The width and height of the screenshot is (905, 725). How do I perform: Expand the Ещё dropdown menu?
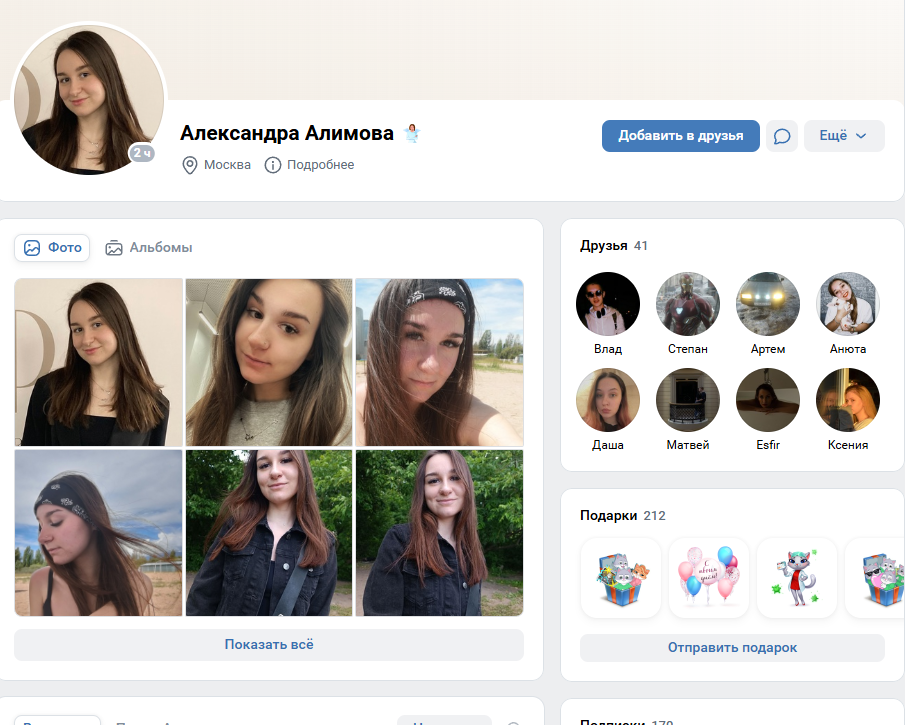844,136
